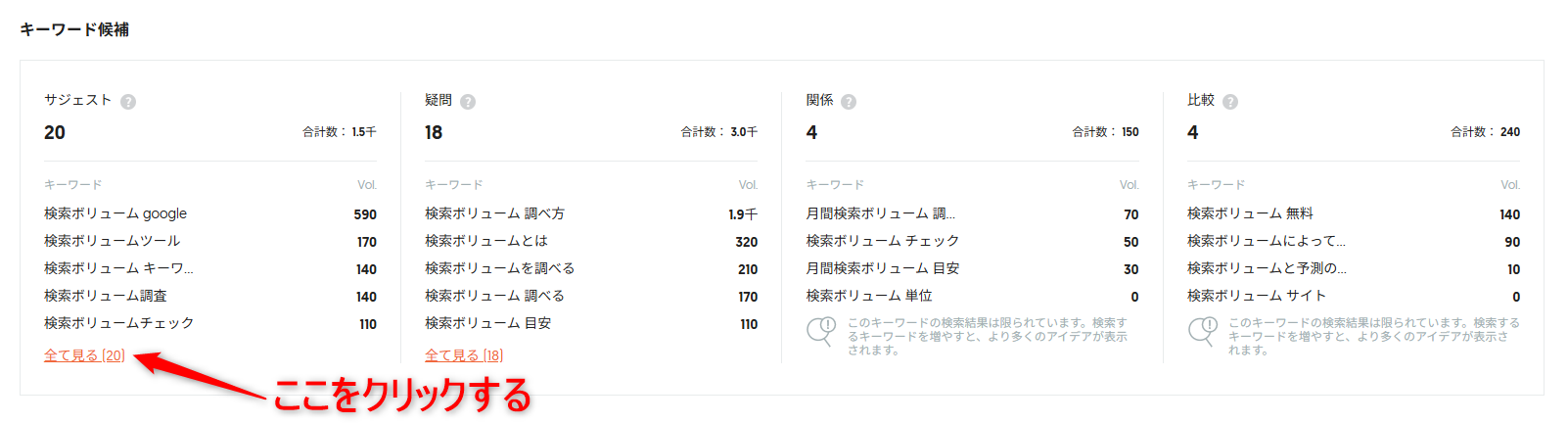This screenshot has height=423, width=1568.
Task: Click keyword 検索ボリューム調査
Action: pyautogui.click(x=106, y=296)
